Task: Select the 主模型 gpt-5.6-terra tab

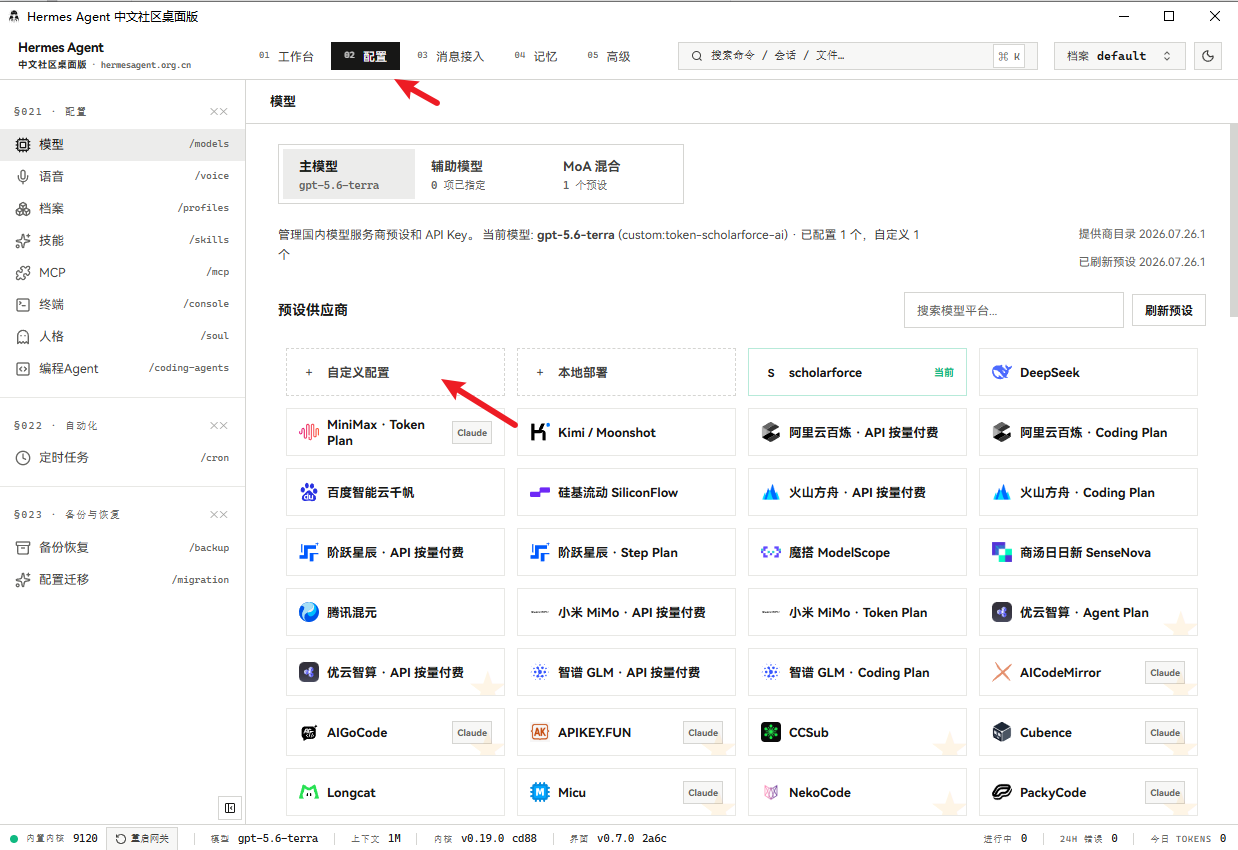Action: click(x=349, y=174)
